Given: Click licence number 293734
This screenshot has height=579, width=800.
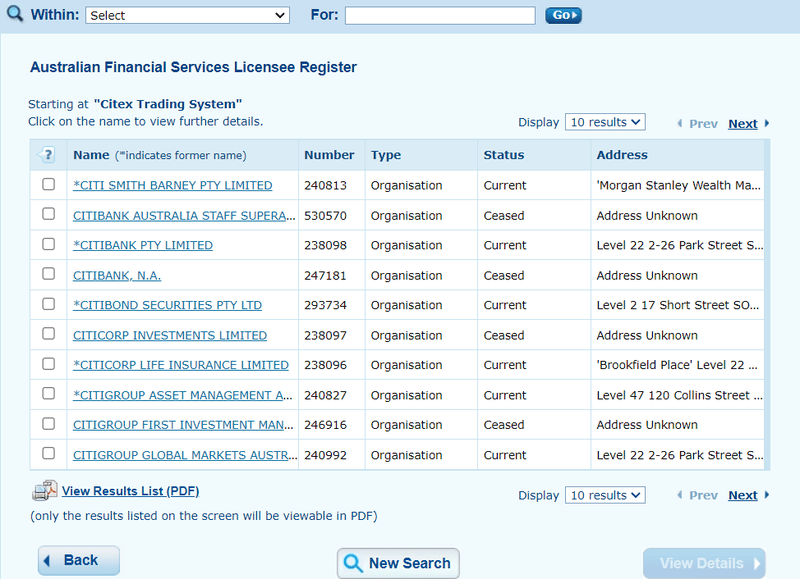Looking at the screenshot, I should 326,305.
